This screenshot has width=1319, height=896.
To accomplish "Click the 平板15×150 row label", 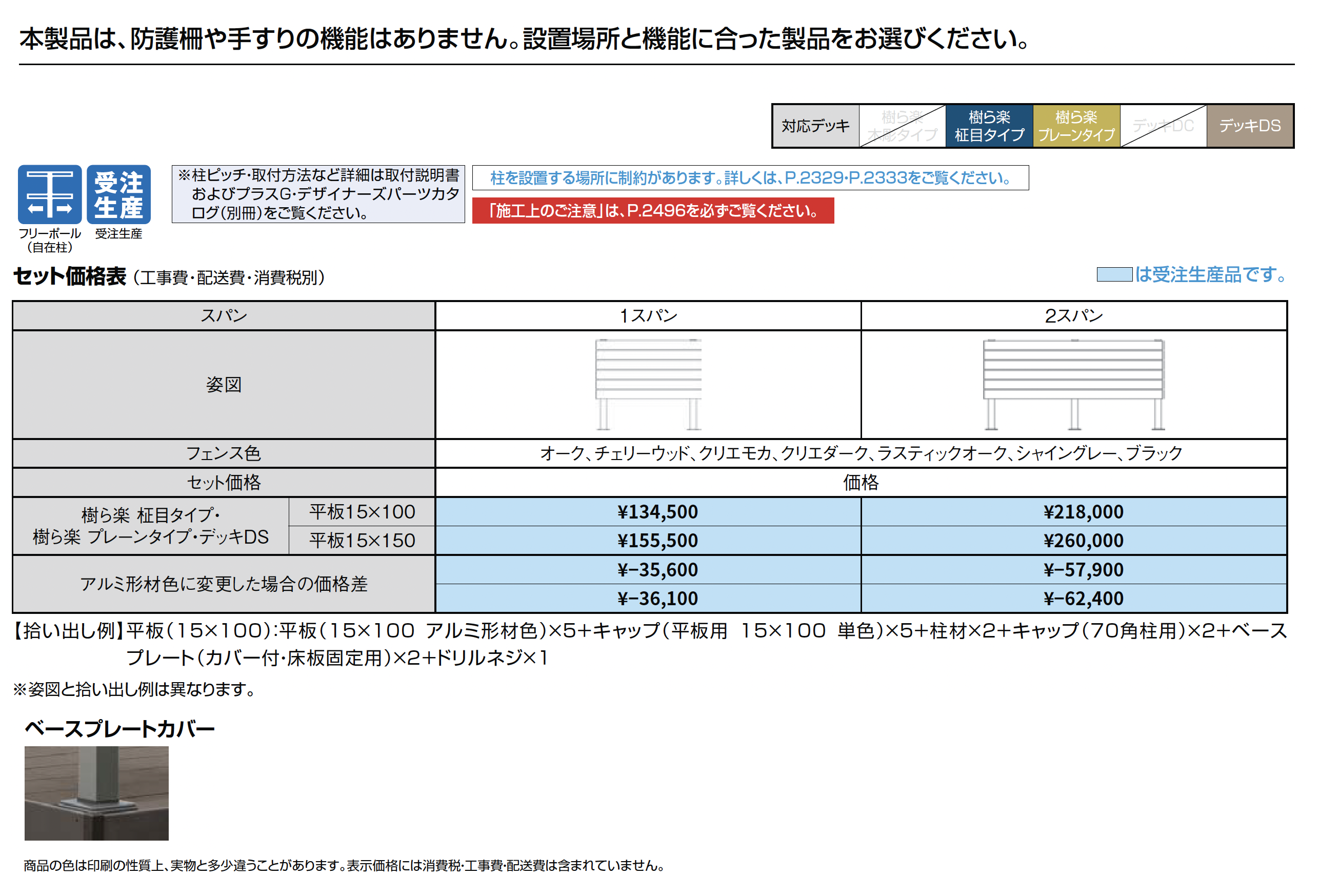I will [x=362, y=541].
